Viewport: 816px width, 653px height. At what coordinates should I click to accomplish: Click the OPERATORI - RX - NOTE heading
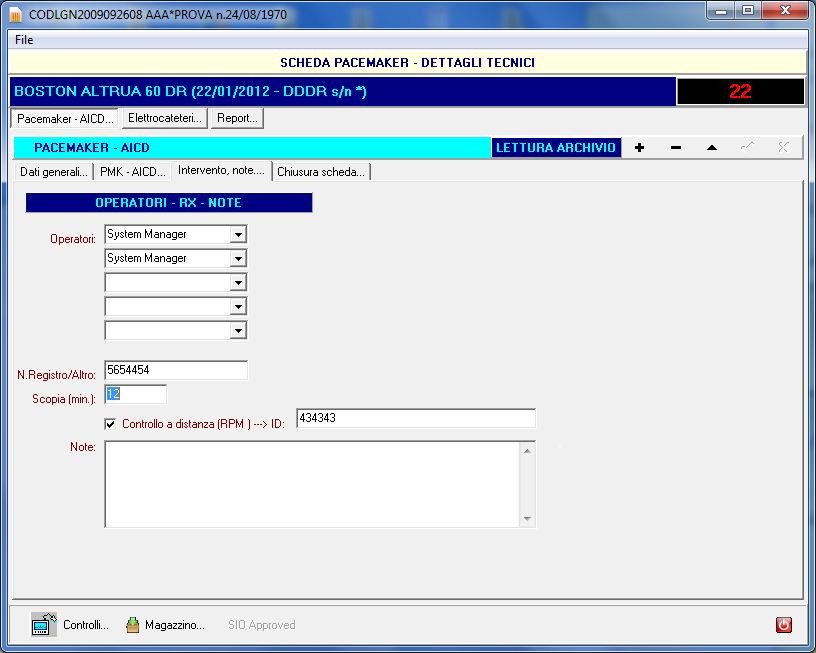(169, 202)
